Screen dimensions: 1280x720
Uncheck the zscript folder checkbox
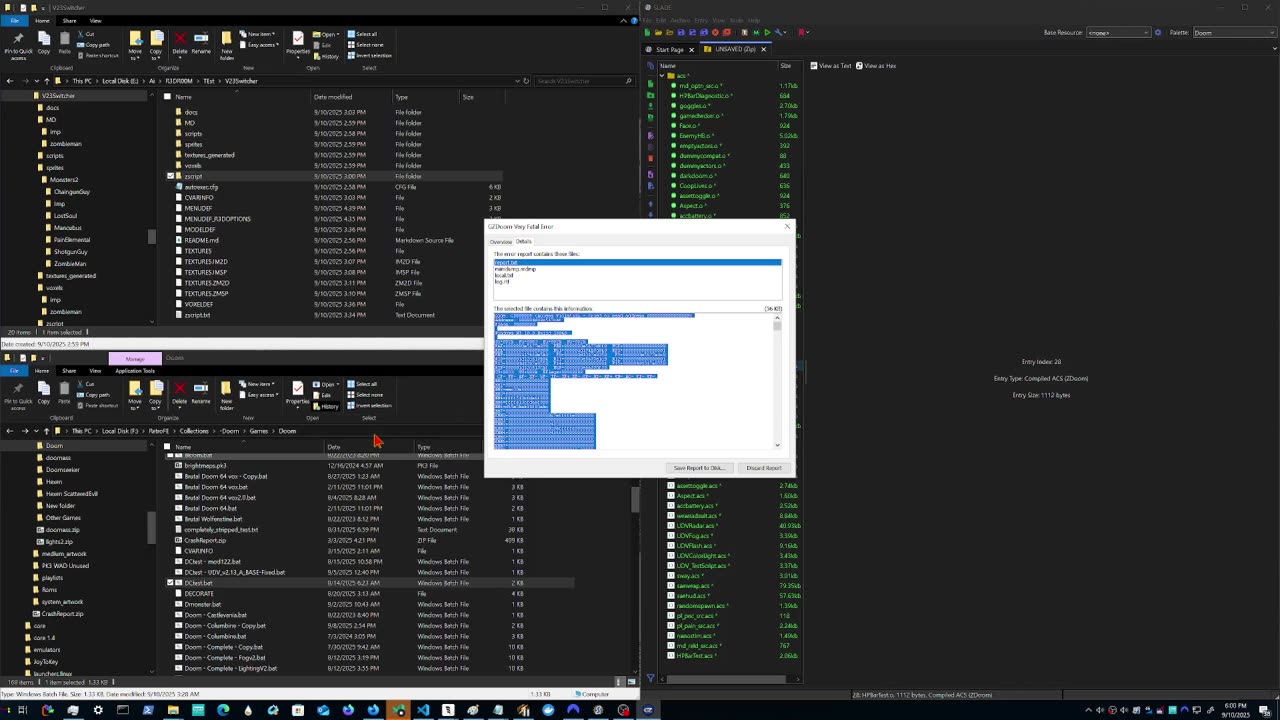coord(170,176)
